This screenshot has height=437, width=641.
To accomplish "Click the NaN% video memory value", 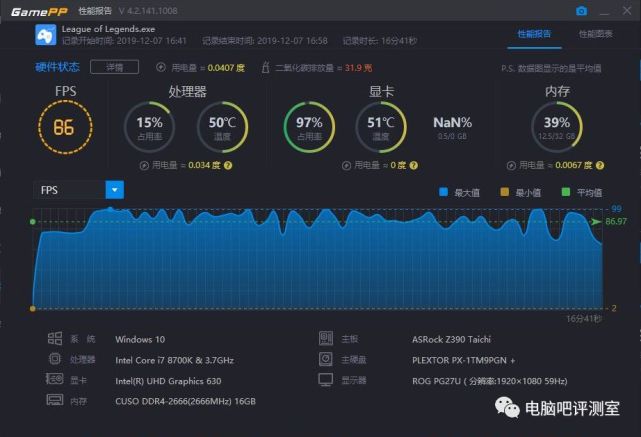I will [453, 122].
